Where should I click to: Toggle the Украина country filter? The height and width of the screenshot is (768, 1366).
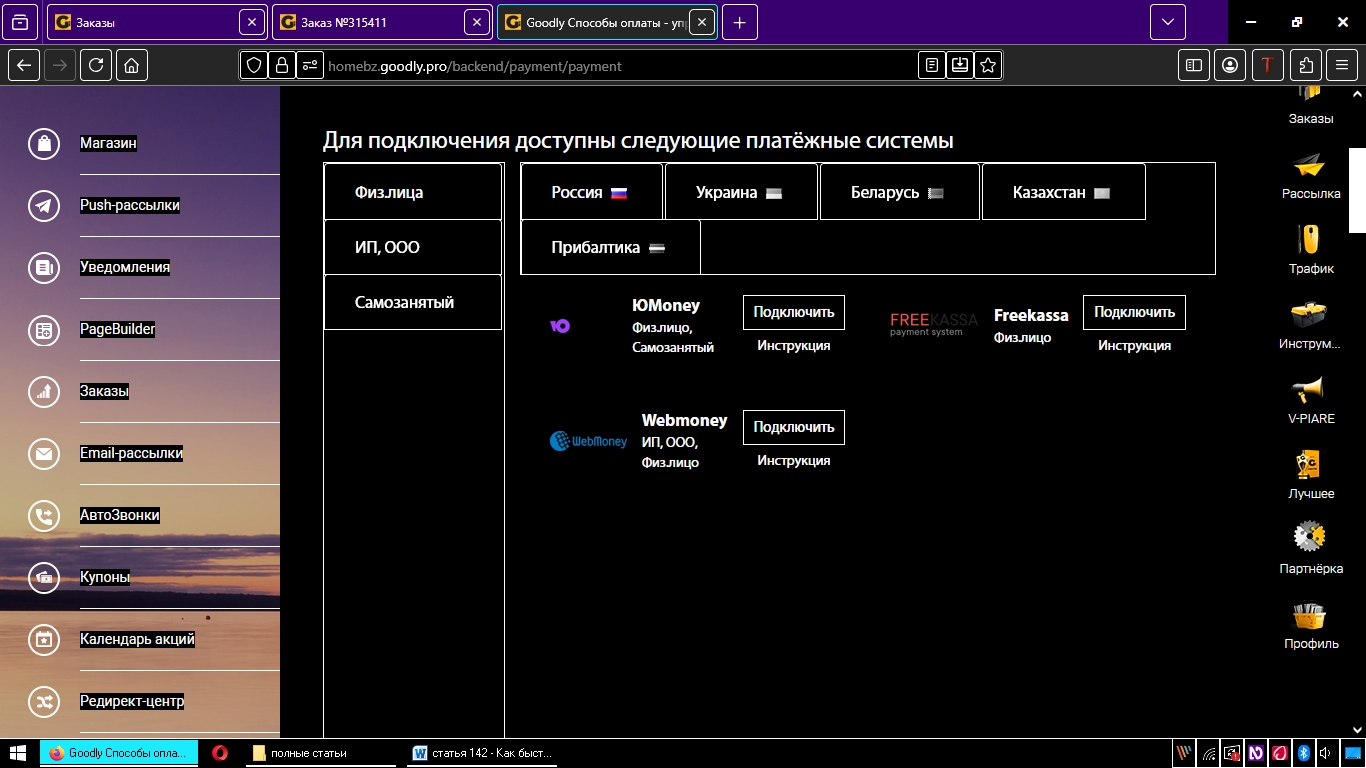coord(741,191)
